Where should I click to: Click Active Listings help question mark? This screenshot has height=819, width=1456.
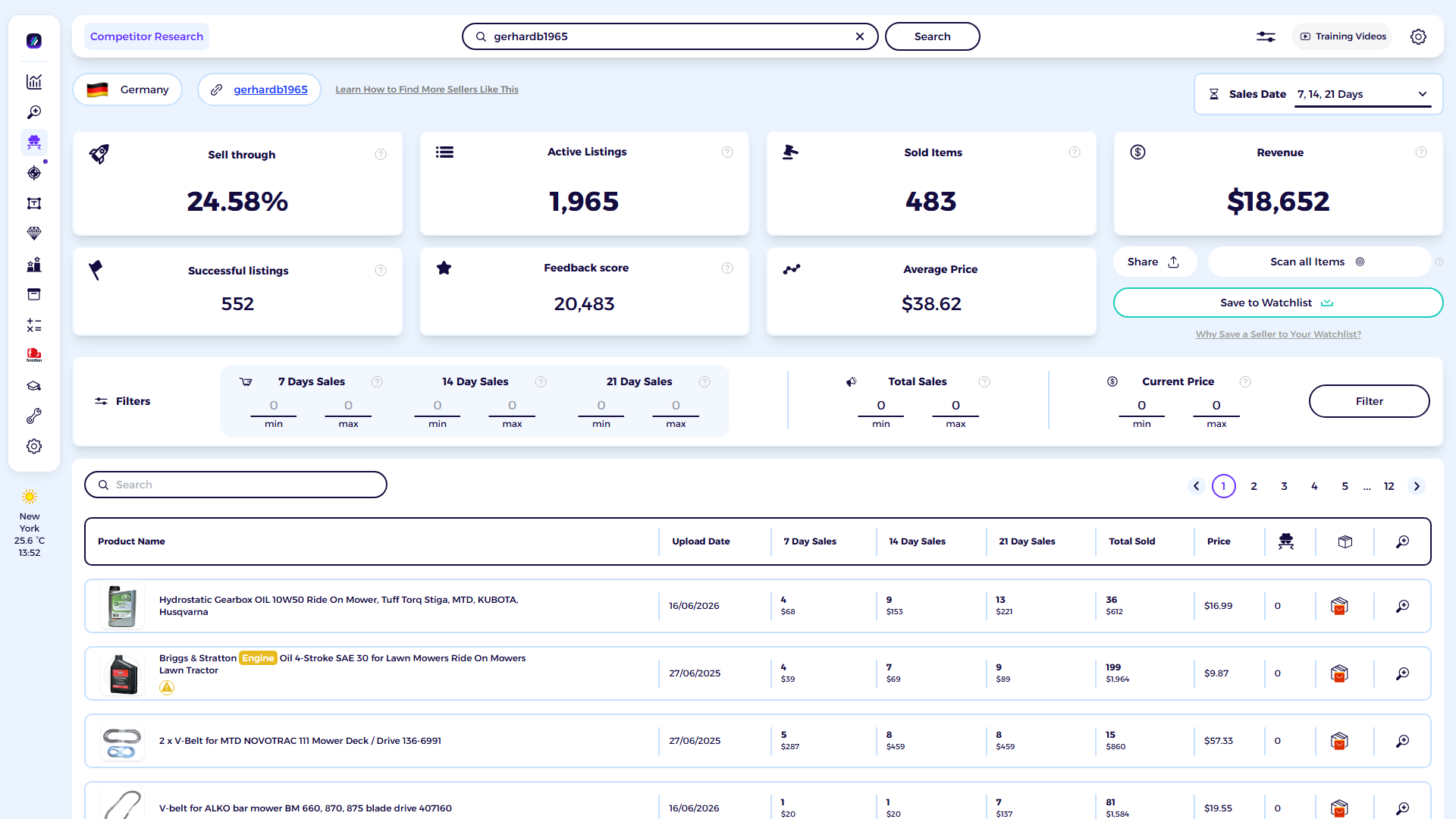727,152
